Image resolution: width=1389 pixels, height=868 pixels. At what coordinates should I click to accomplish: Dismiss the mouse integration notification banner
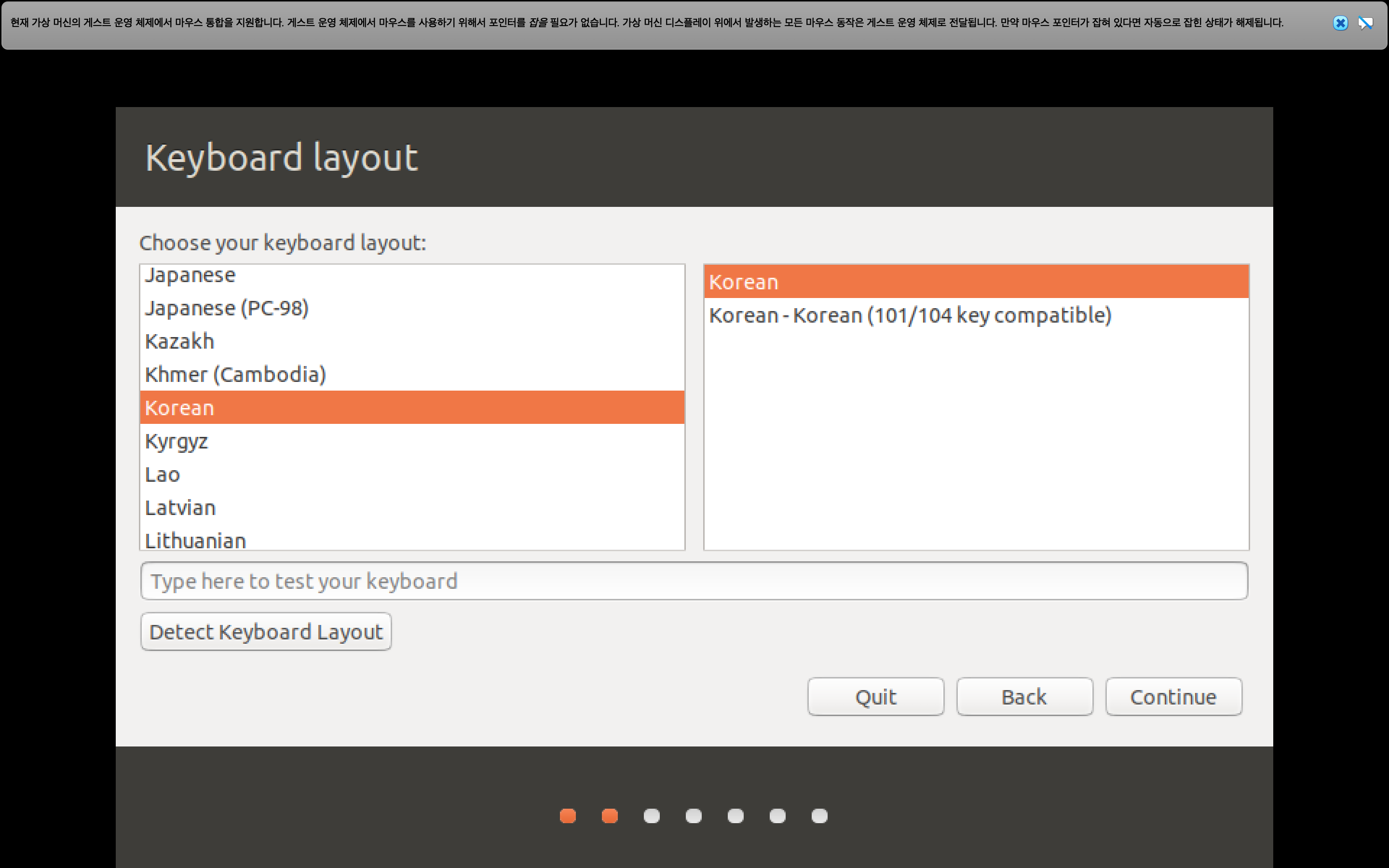pos(1340,23)
